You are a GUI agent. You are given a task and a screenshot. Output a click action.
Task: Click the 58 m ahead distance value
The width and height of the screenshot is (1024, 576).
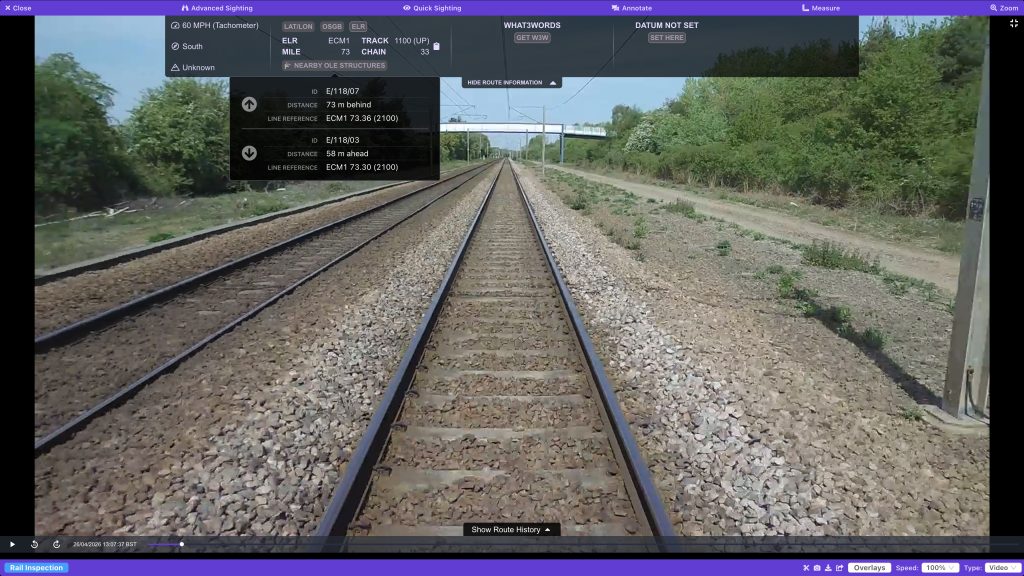coord(347,153)
